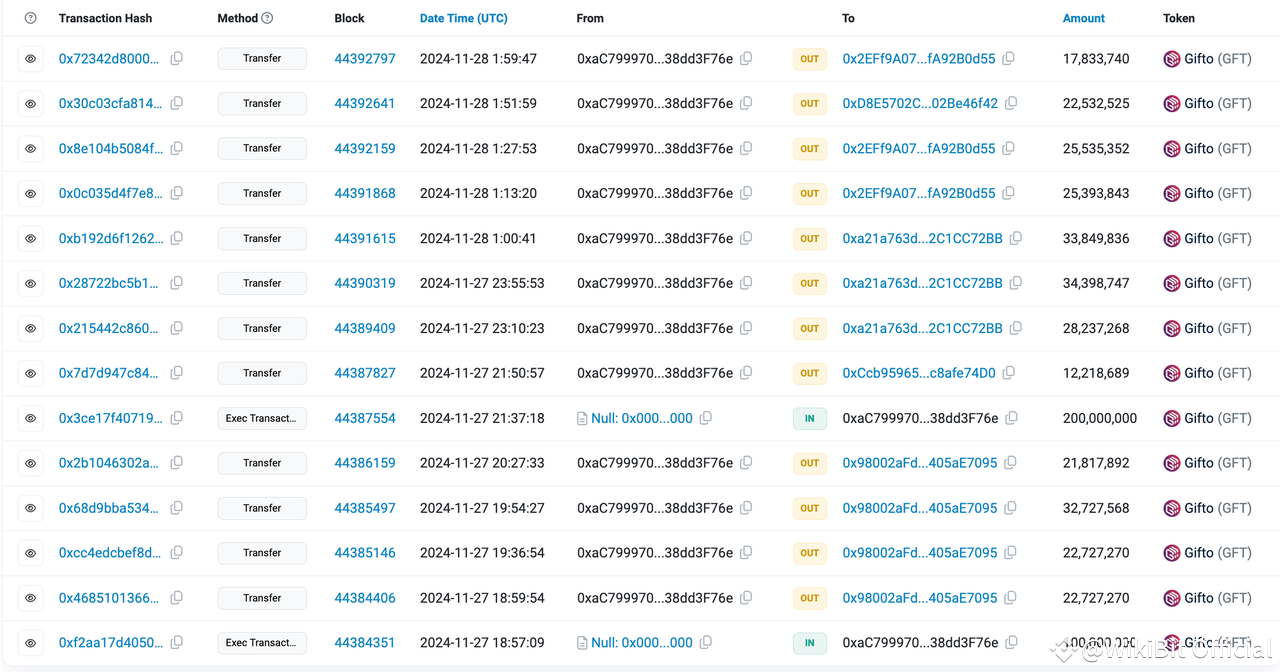Click Transfer method badge in block 44392641 row
Viewport: 1280px width, 672px height.
tap(262, 104)
